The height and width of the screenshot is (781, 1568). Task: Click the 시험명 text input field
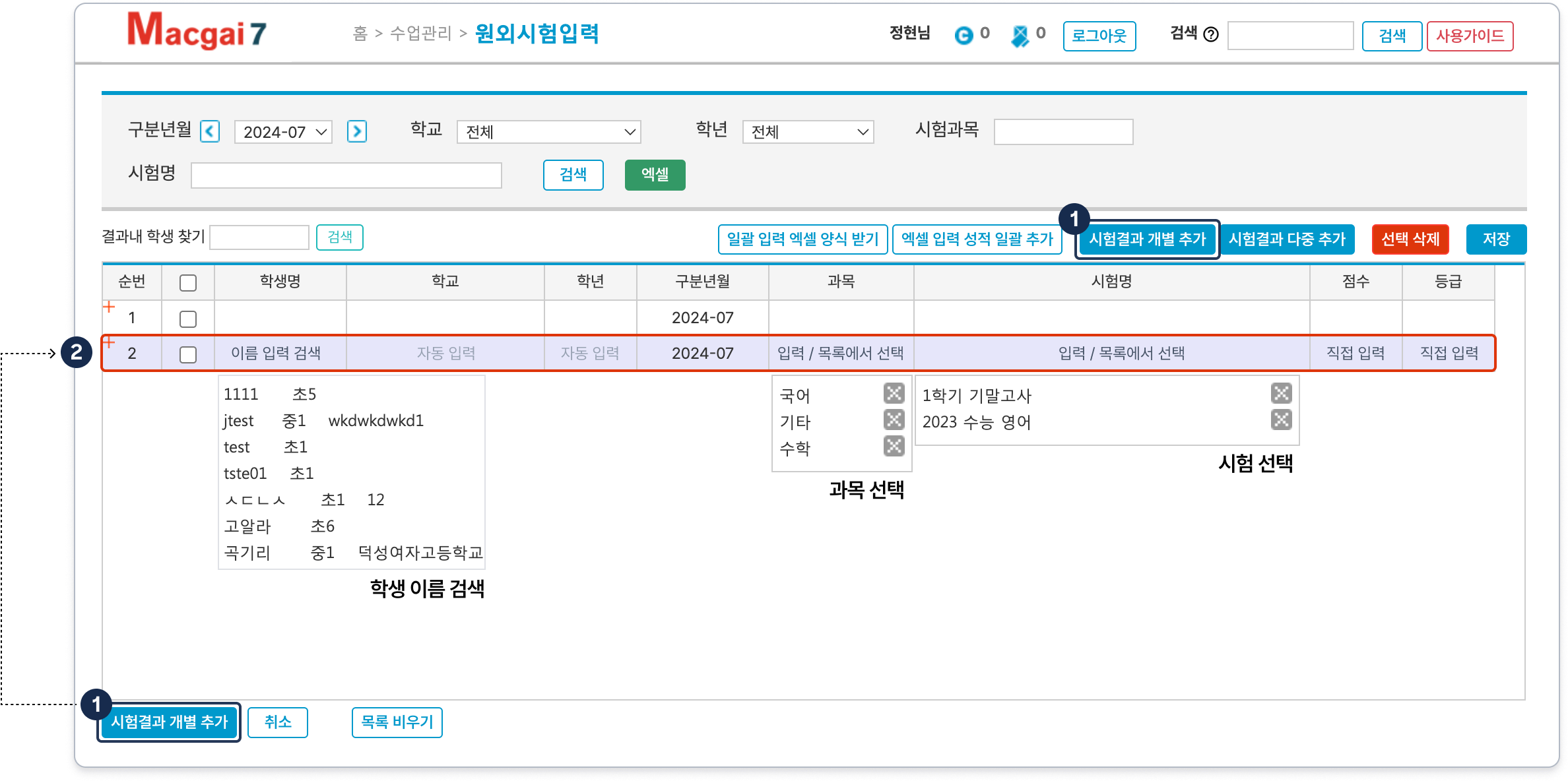pos(346,175)
